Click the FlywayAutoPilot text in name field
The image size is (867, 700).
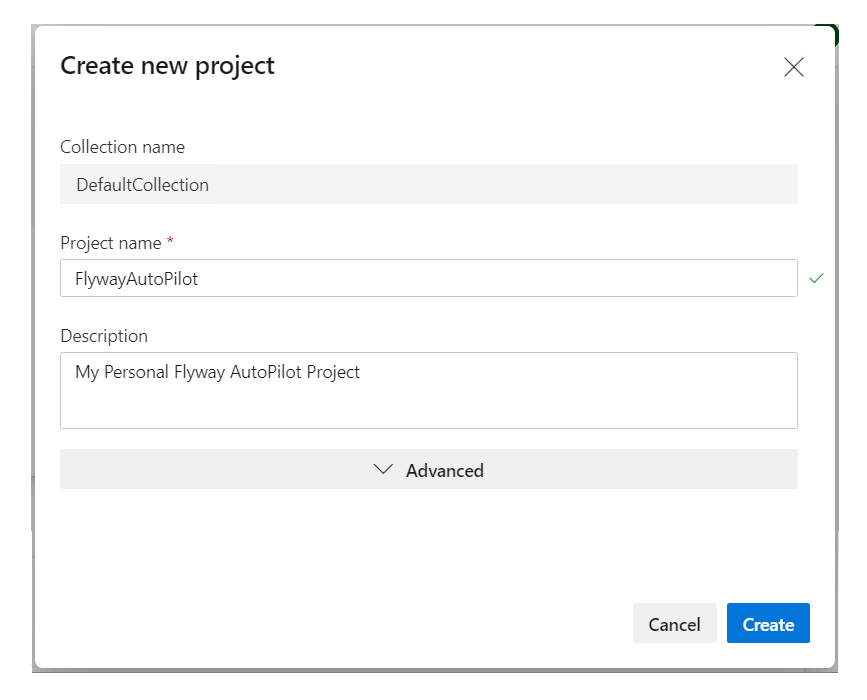[x=136, y=279]
